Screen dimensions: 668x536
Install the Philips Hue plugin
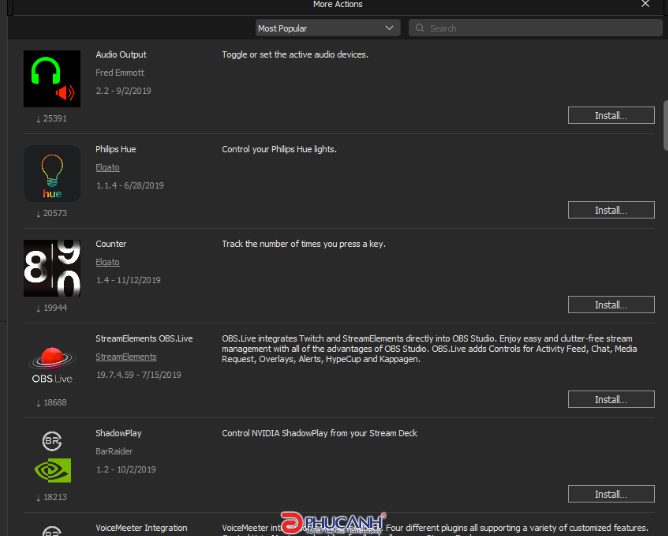(611, 210)
